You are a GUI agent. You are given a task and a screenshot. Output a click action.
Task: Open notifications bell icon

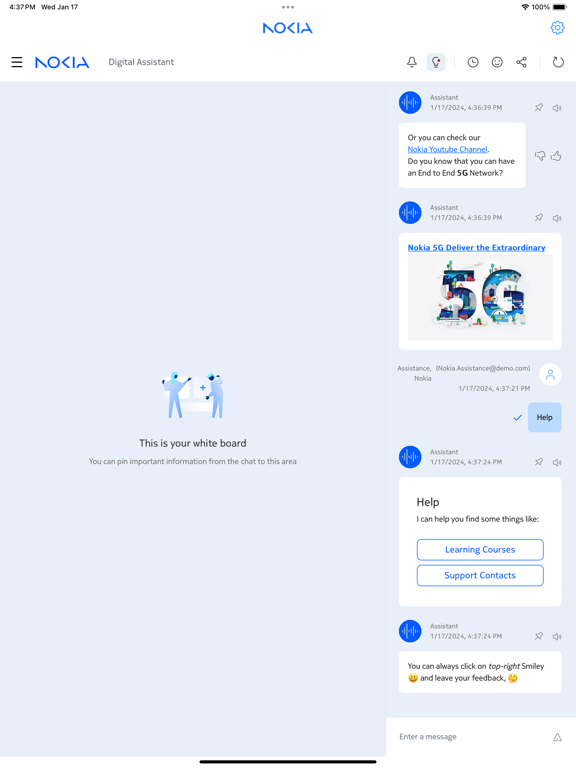pyautogui.click(x=412, y=62)
